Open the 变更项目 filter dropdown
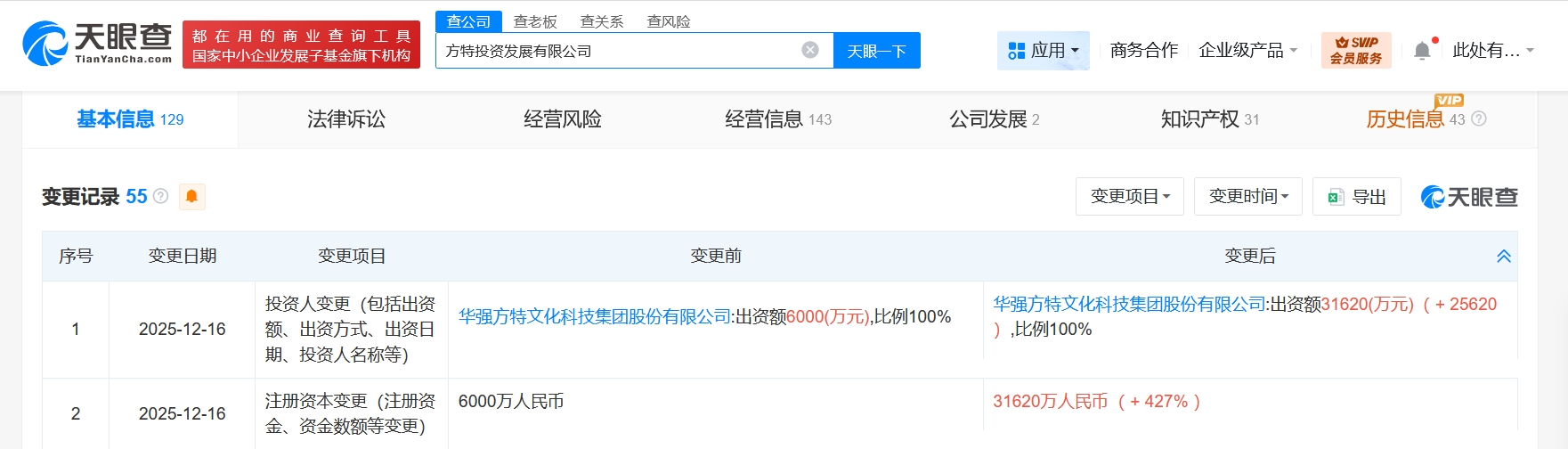The image size is (1568, 449). (1129, 196)
